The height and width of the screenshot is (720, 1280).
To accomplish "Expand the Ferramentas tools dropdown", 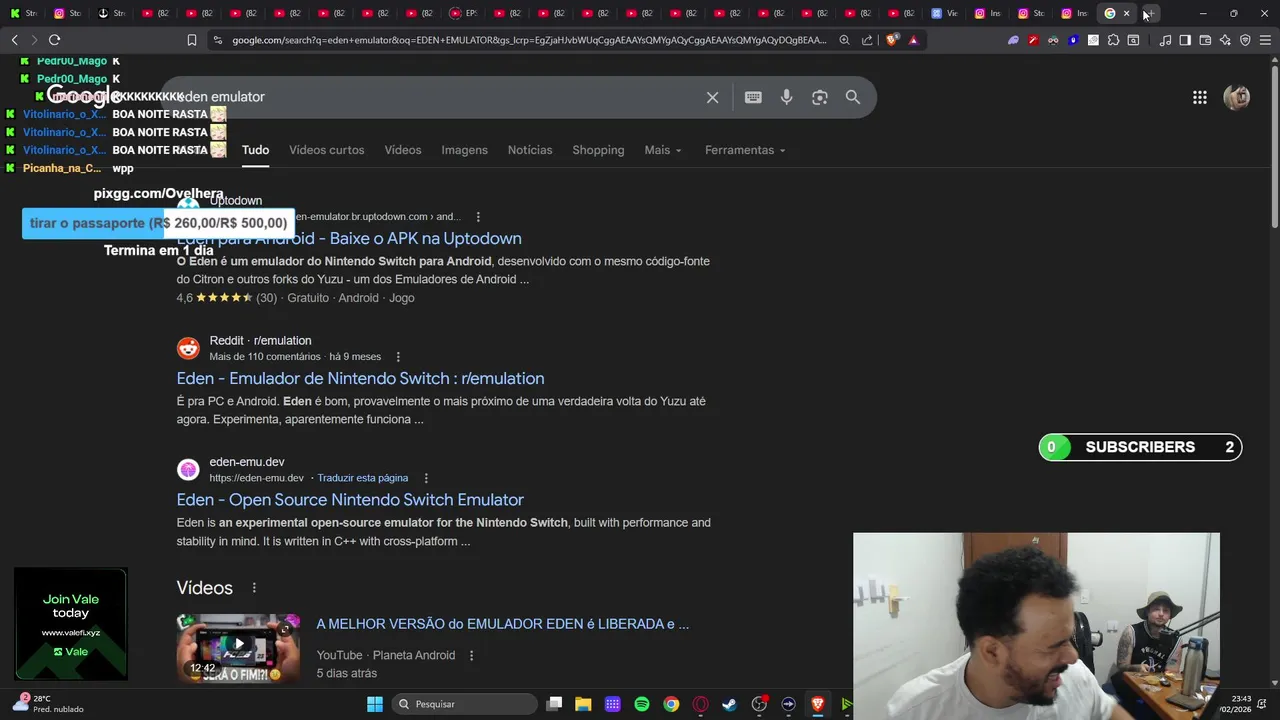I will pyautogui.click(x=745, y=150).
